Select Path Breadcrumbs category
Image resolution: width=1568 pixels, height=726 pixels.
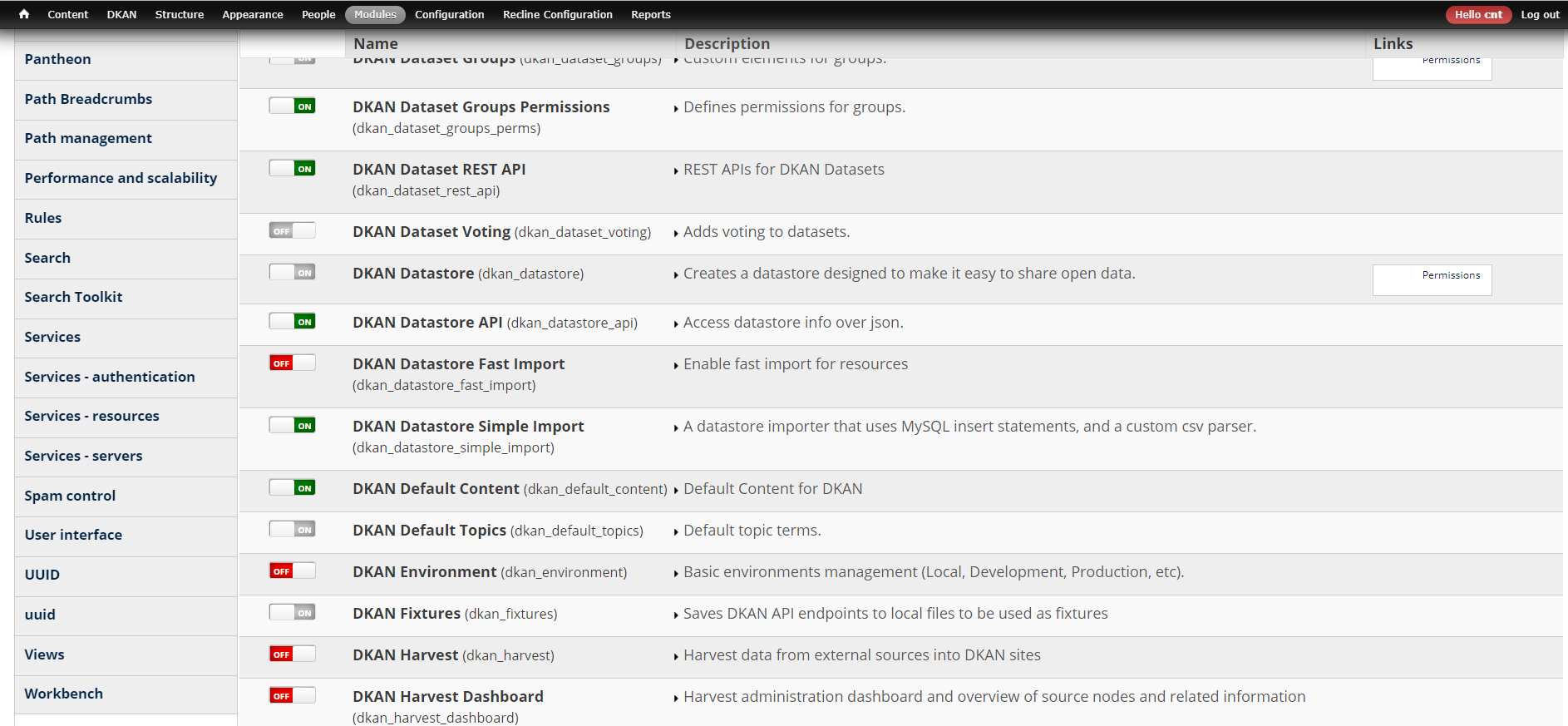point(126,100)
